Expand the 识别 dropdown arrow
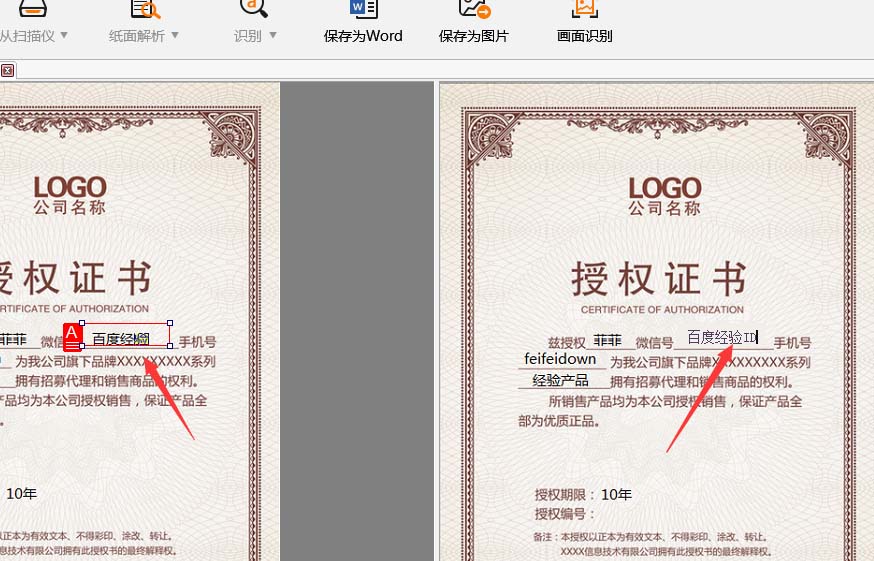Image resolution: width=874 pixels, height=561 pixels. click(273, 35)
